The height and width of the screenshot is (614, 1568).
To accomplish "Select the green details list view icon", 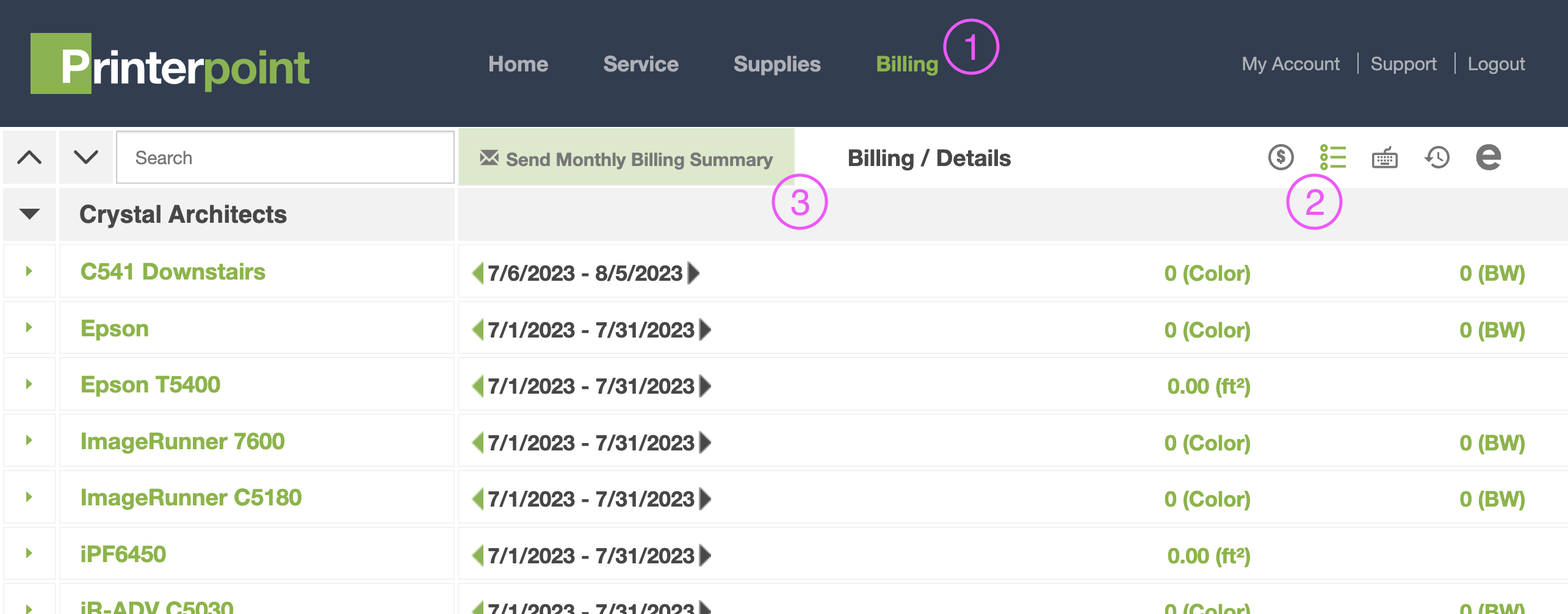I will [x=1334, y=157].
